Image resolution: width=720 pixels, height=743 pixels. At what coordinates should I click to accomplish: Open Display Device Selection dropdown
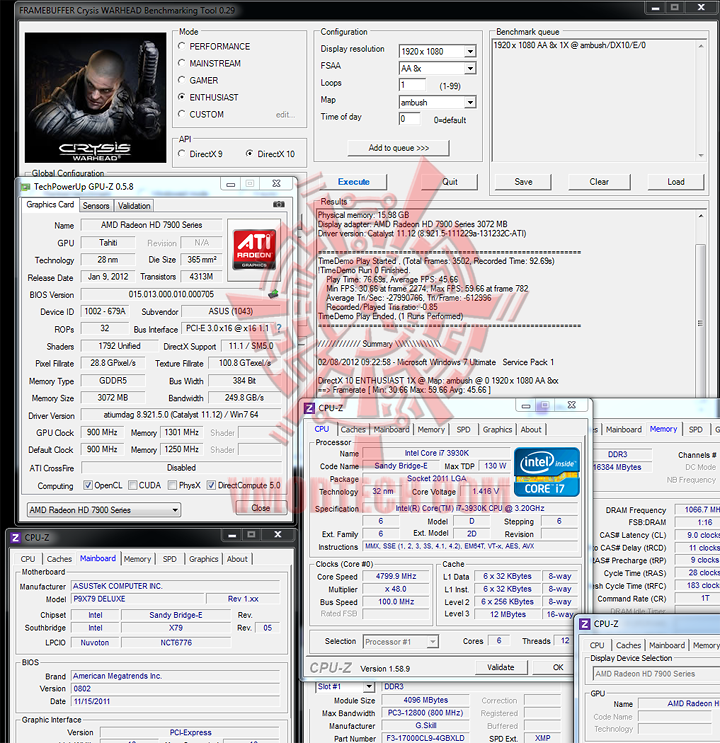(656, 674)
